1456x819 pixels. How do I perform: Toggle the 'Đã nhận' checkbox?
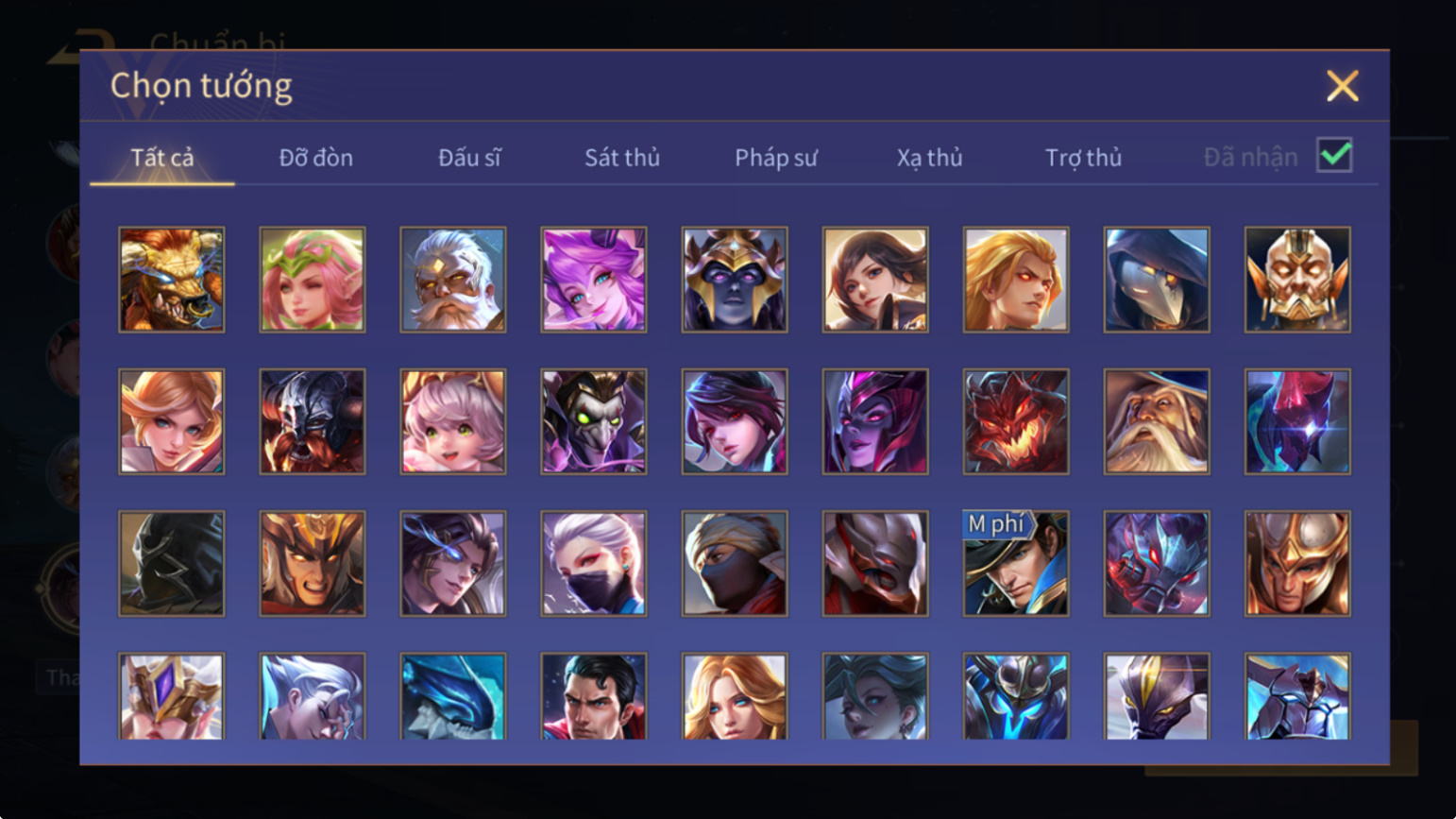coord(1334,155)
